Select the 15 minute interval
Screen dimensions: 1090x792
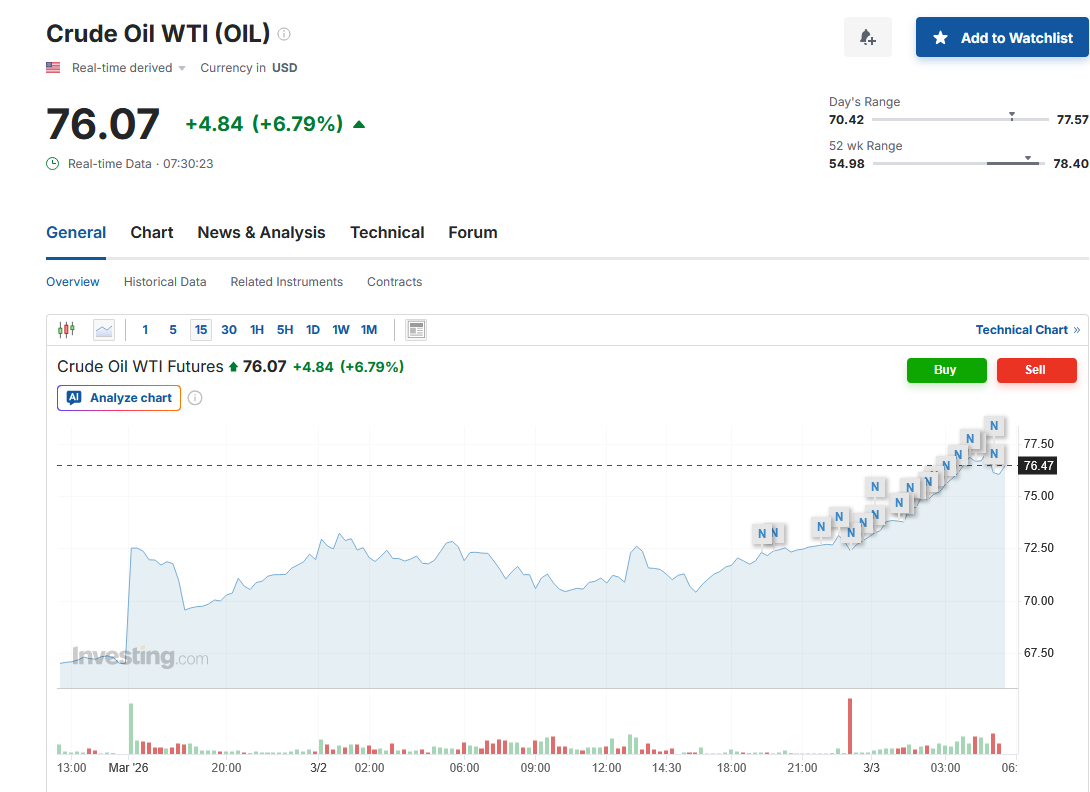point(201,330)
